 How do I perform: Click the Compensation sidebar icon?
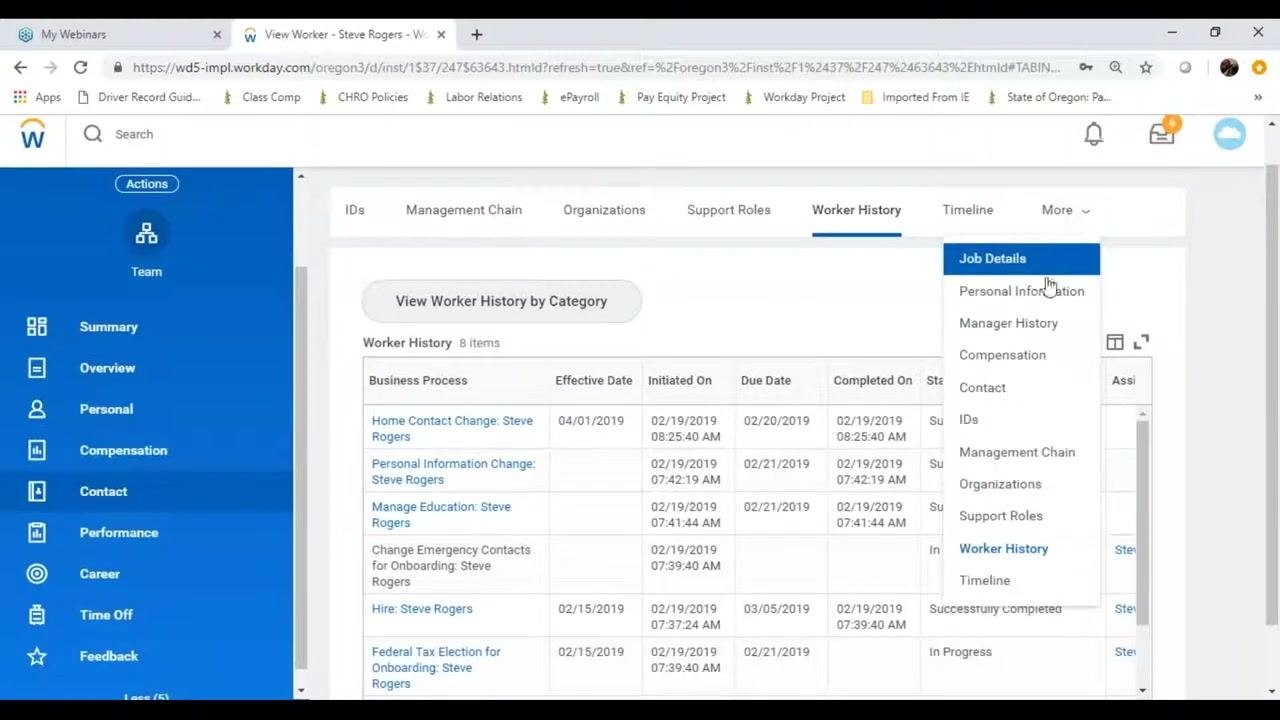[37, 450]
